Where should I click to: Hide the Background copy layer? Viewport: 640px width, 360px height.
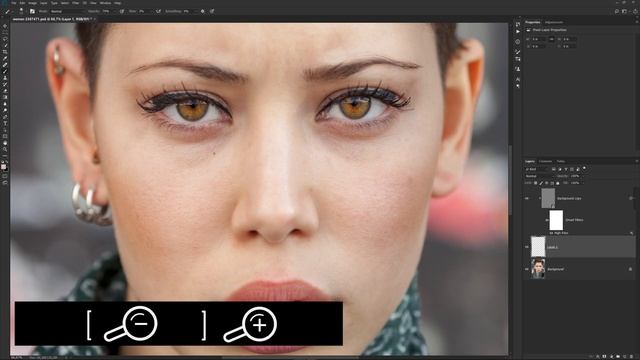pos(527,198)
